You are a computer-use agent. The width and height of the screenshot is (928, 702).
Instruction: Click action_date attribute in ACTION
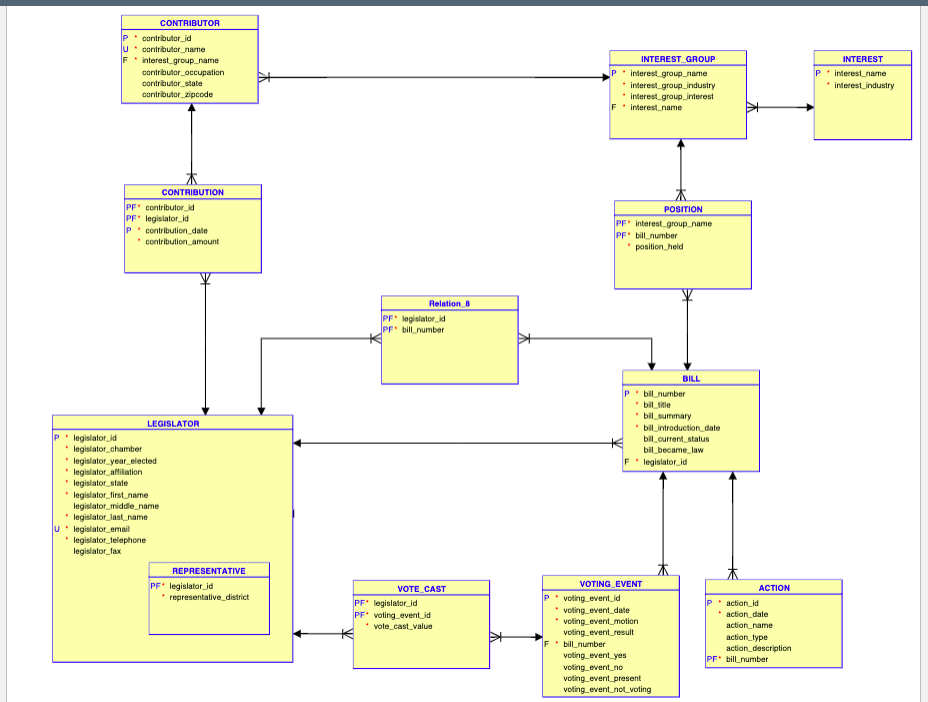(x=747, y=614)
